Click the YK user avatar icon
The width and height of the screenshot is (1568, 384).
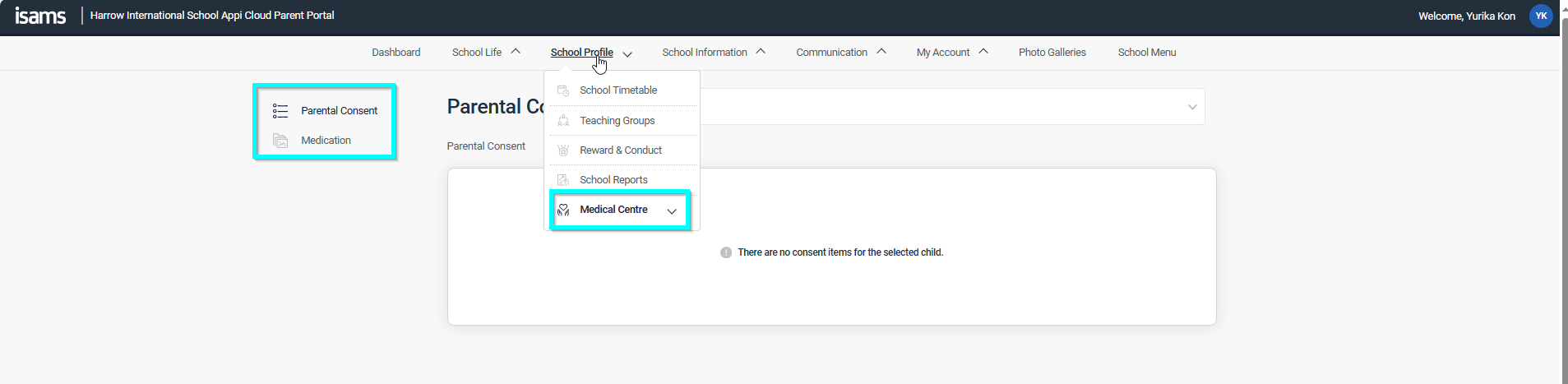pyautogui.click(x=1540, y=16)
